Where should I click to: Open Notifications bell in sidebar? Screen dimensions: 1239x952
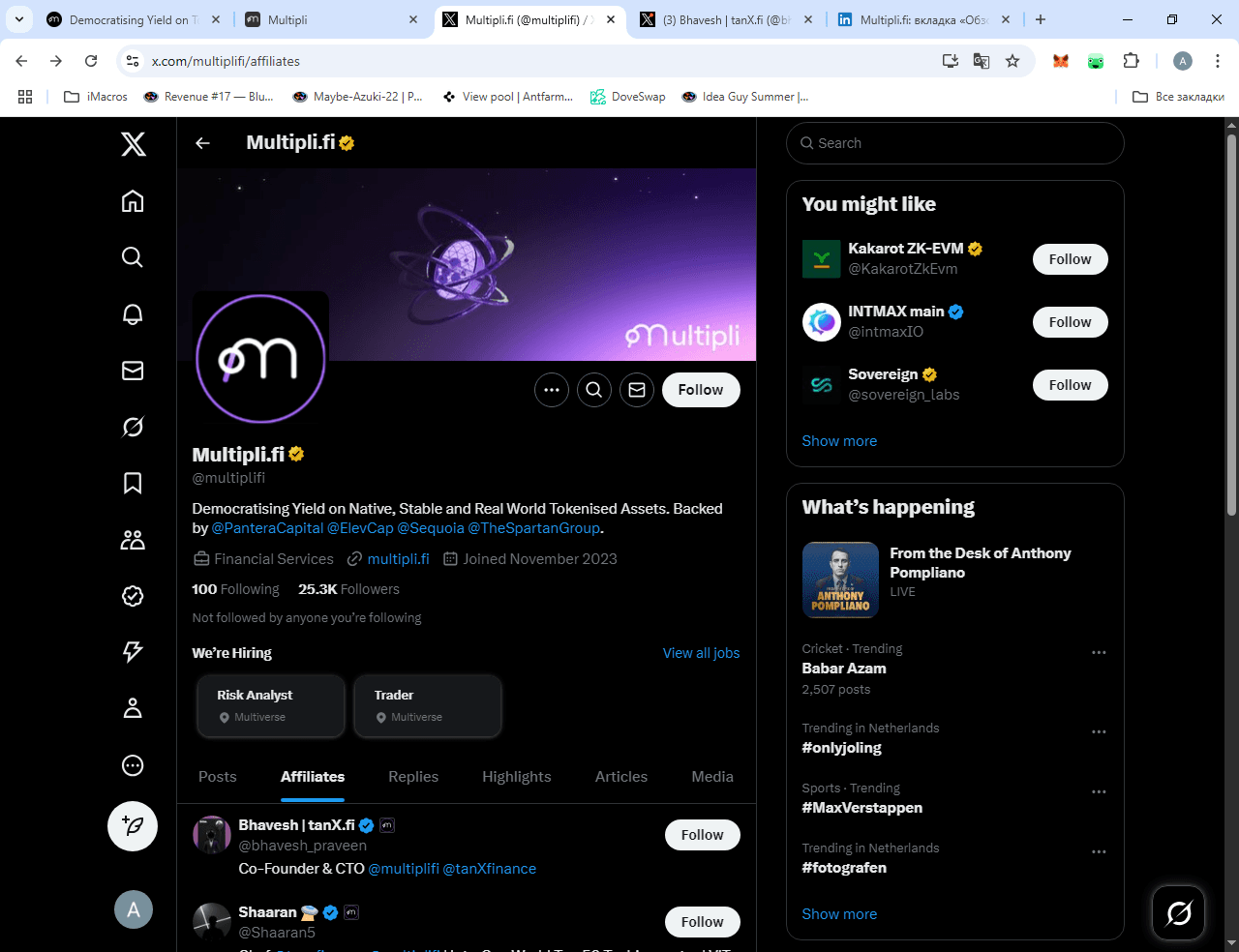click(x=133, y=313)
